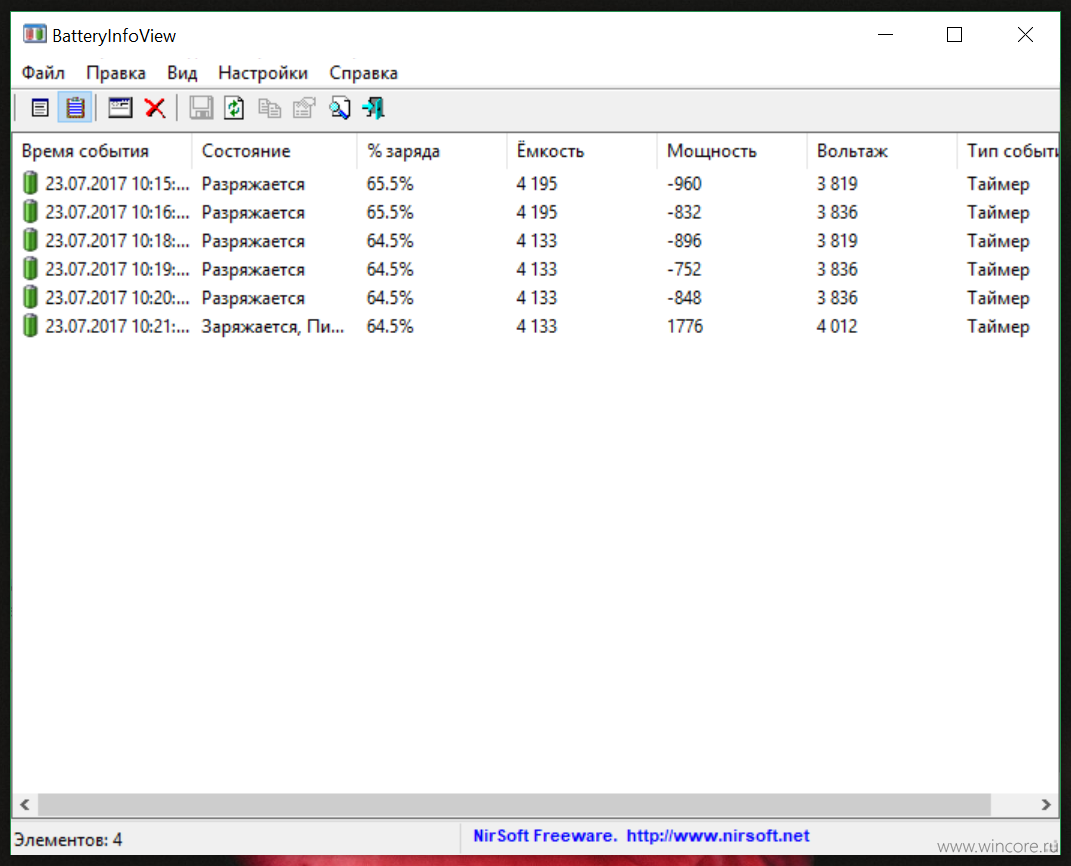Click power value -896
Screen dimensions: 1071x866
tap(684, 241)
